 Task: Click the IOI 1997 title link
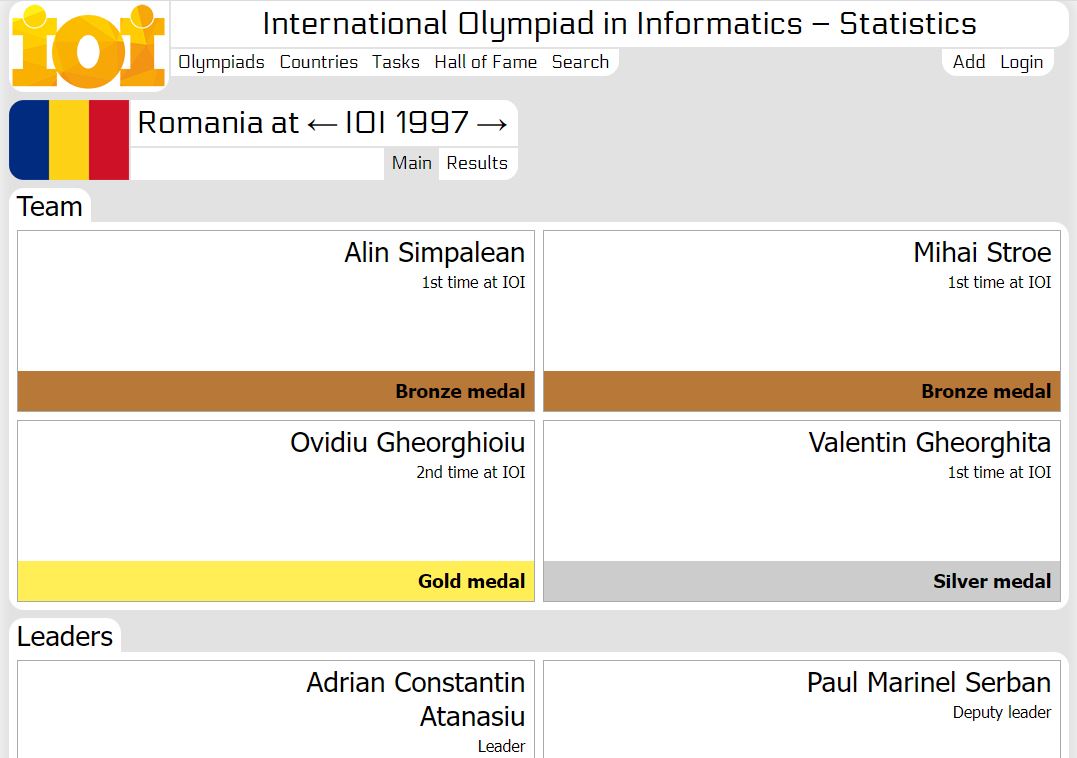406,123
